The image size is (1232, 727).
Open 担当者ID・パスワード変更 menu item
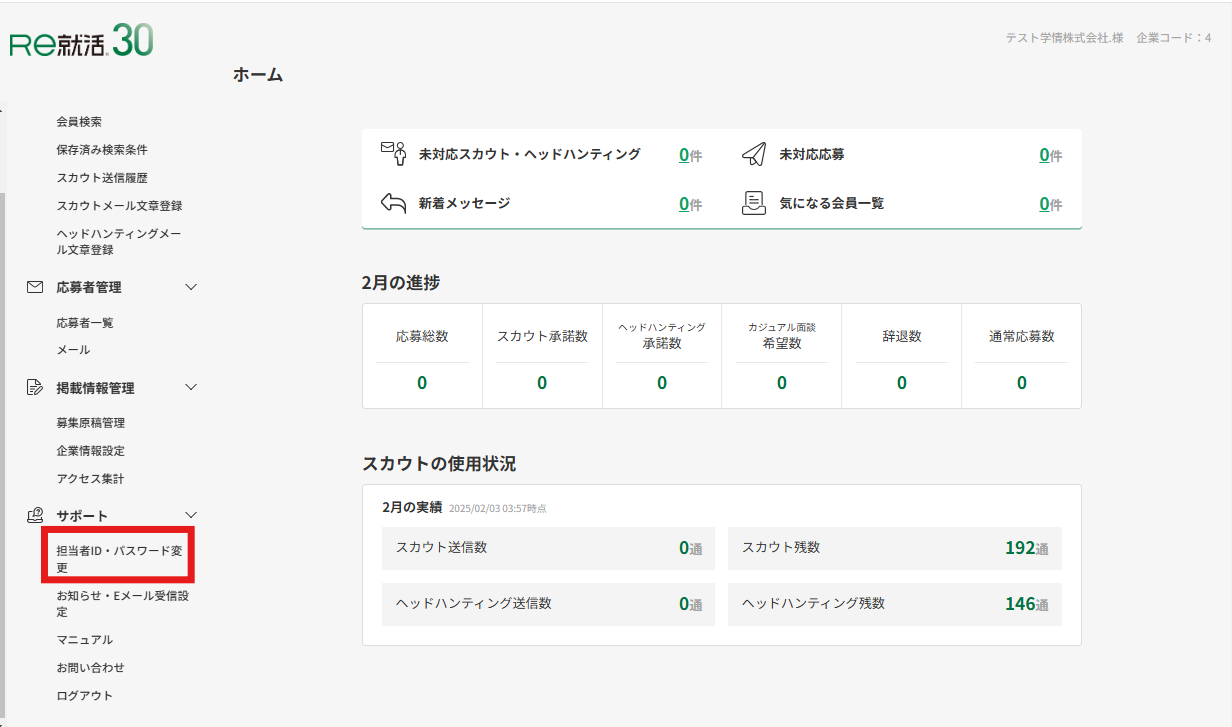pyautogui.click(x=119, y=559)
